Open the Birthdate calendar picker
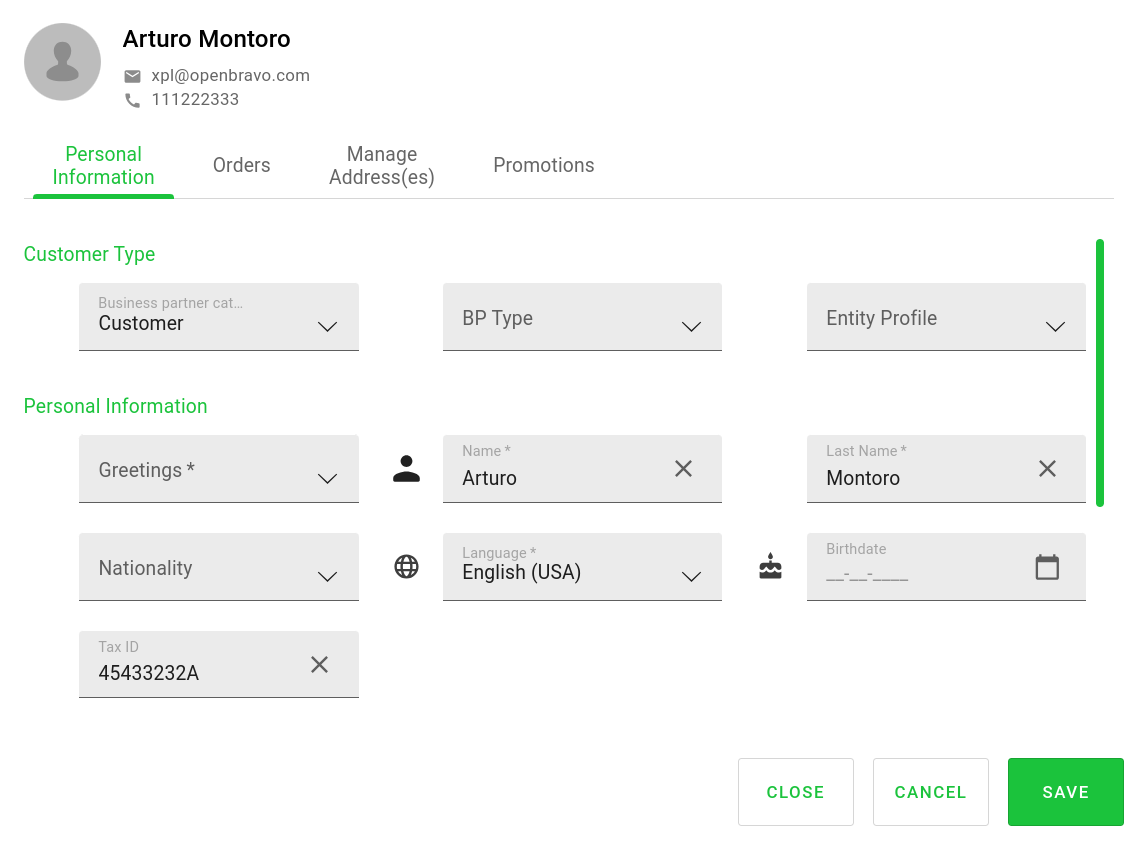The height and width of the screenshot is (841, 1134). point(1047,567)
